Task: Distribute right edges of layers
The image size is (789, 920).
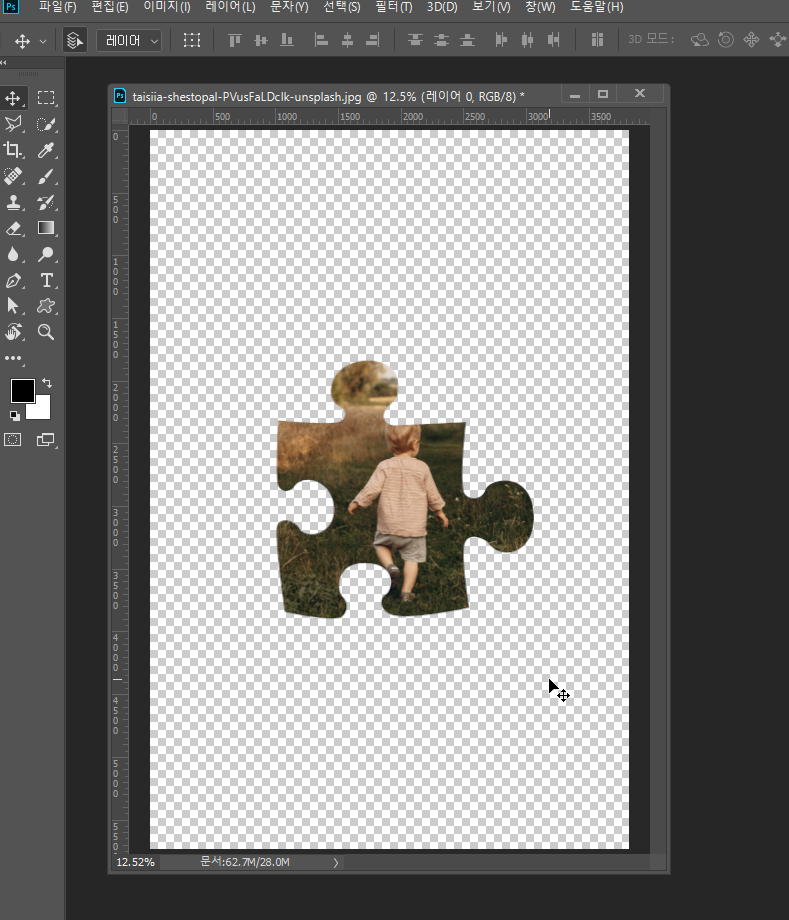Action: pos(553,40)
